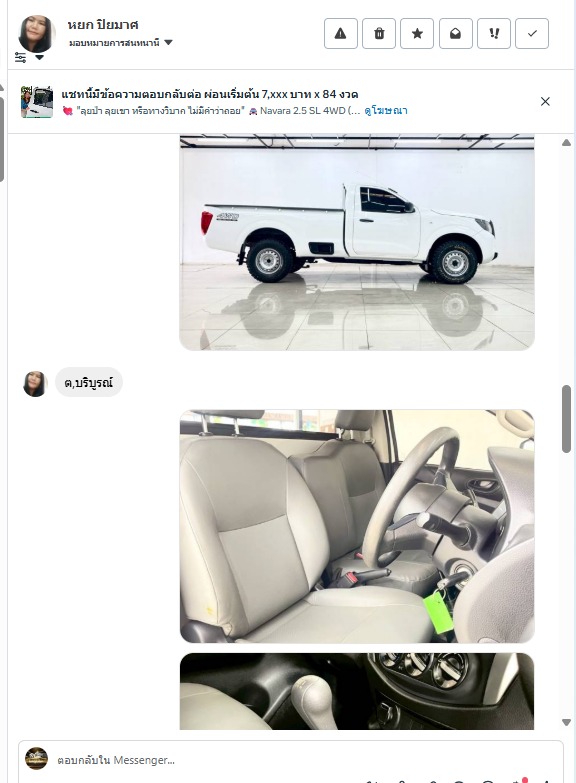Image resolution: width=576 pixels, height=783 pixels.
Task: Mark conversation done with checkmark icon
Action: (x=532, y=33)
